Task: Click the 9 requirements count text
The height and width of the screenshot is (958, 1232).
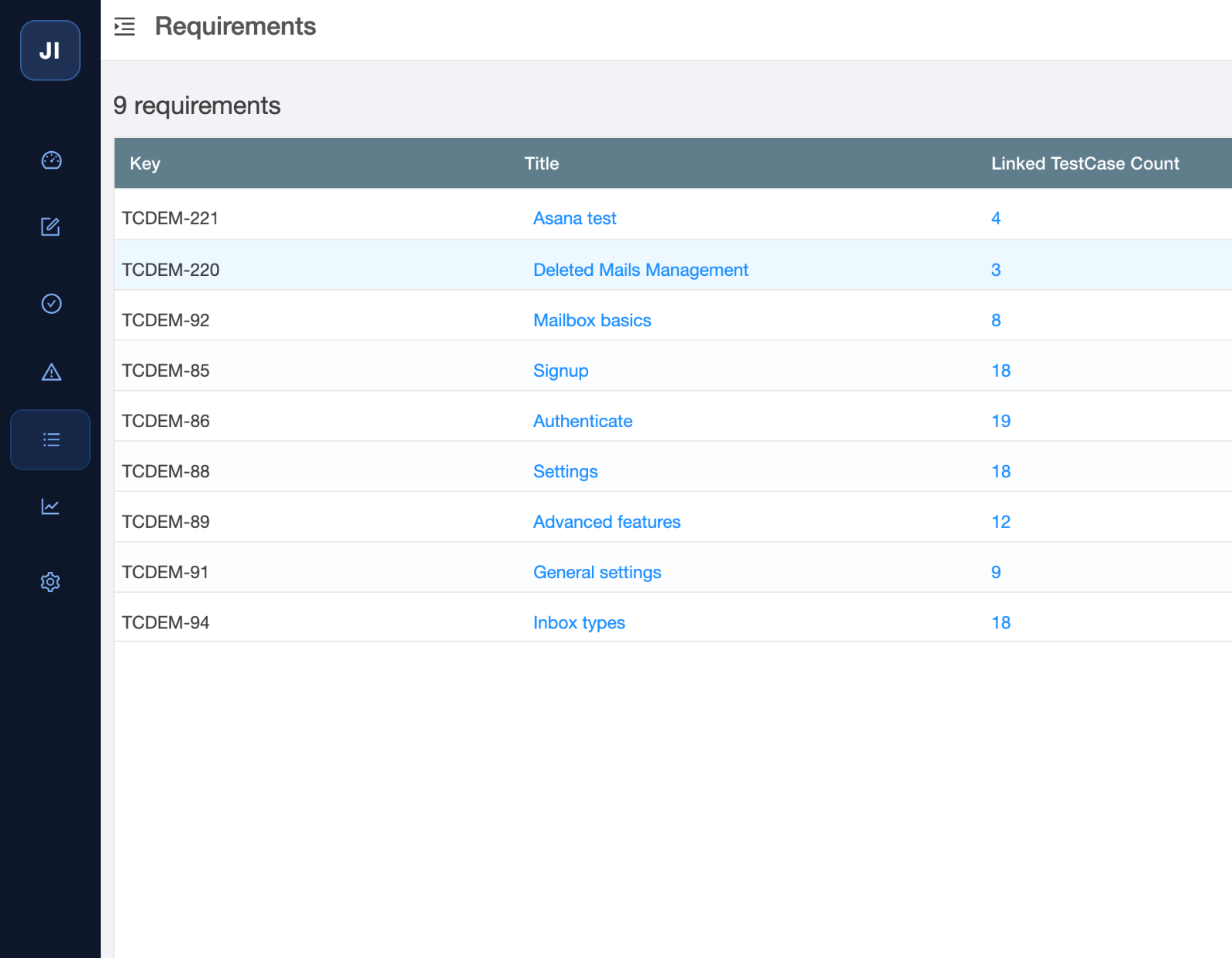Action: click(x=197, y=105)
